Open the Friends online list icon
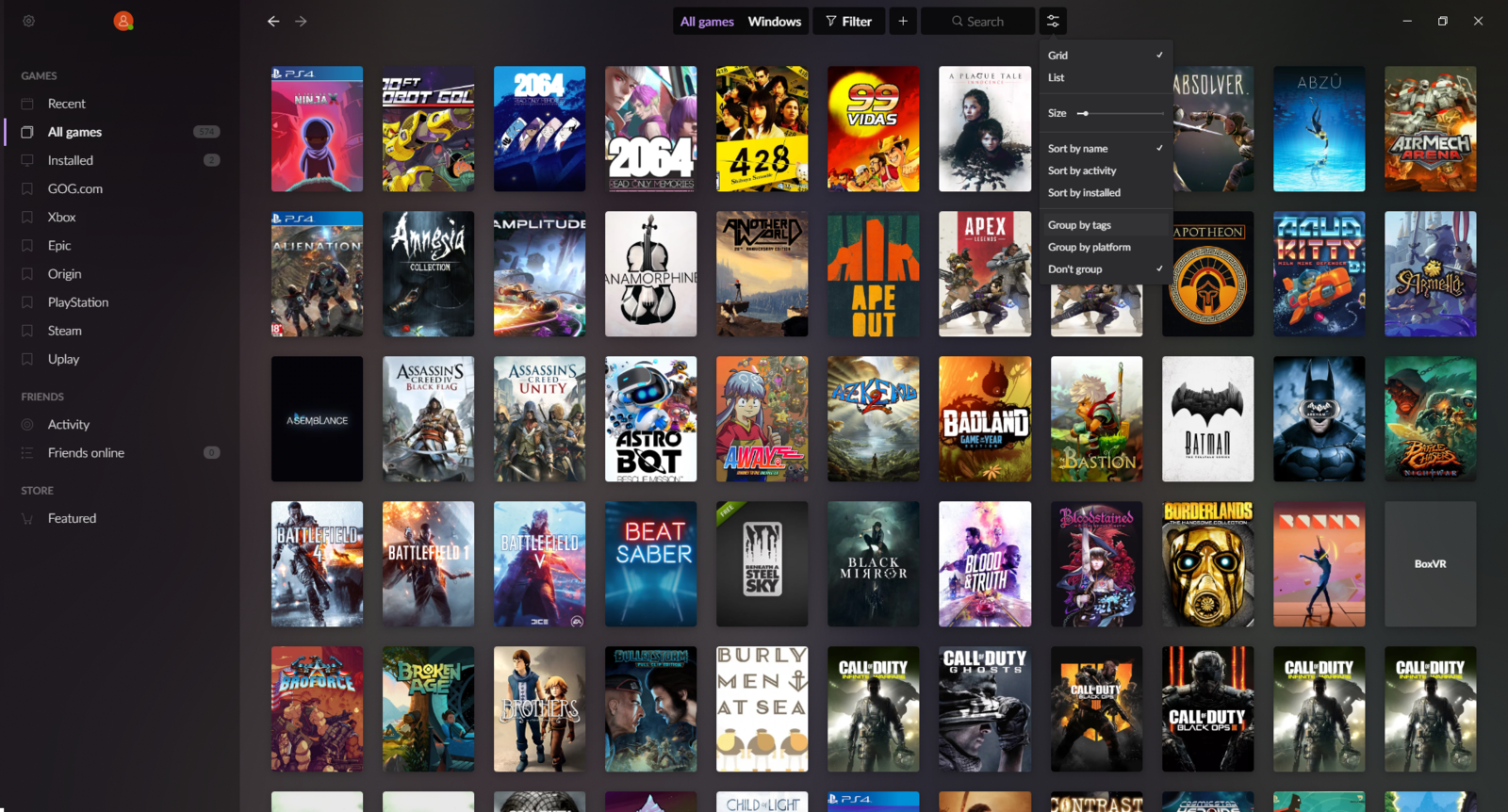 pos(27,453)
